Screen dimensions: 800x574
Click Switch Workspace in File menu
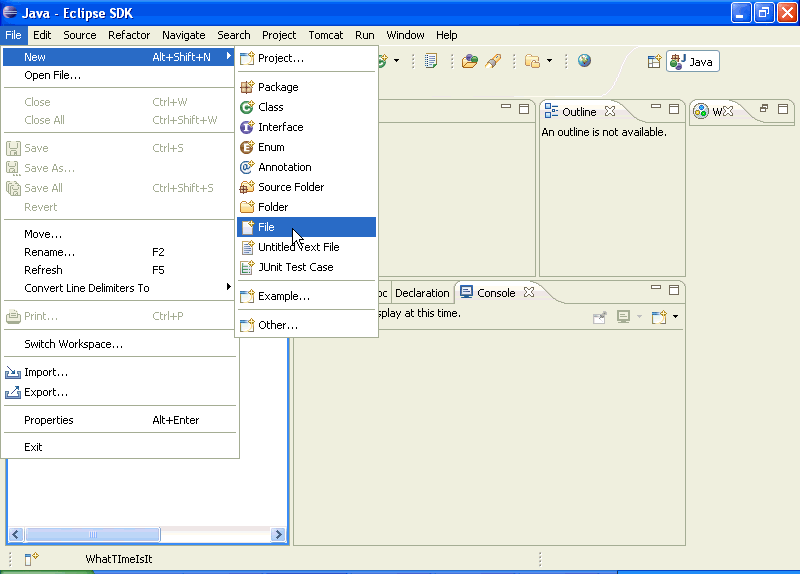click(73, 344)
